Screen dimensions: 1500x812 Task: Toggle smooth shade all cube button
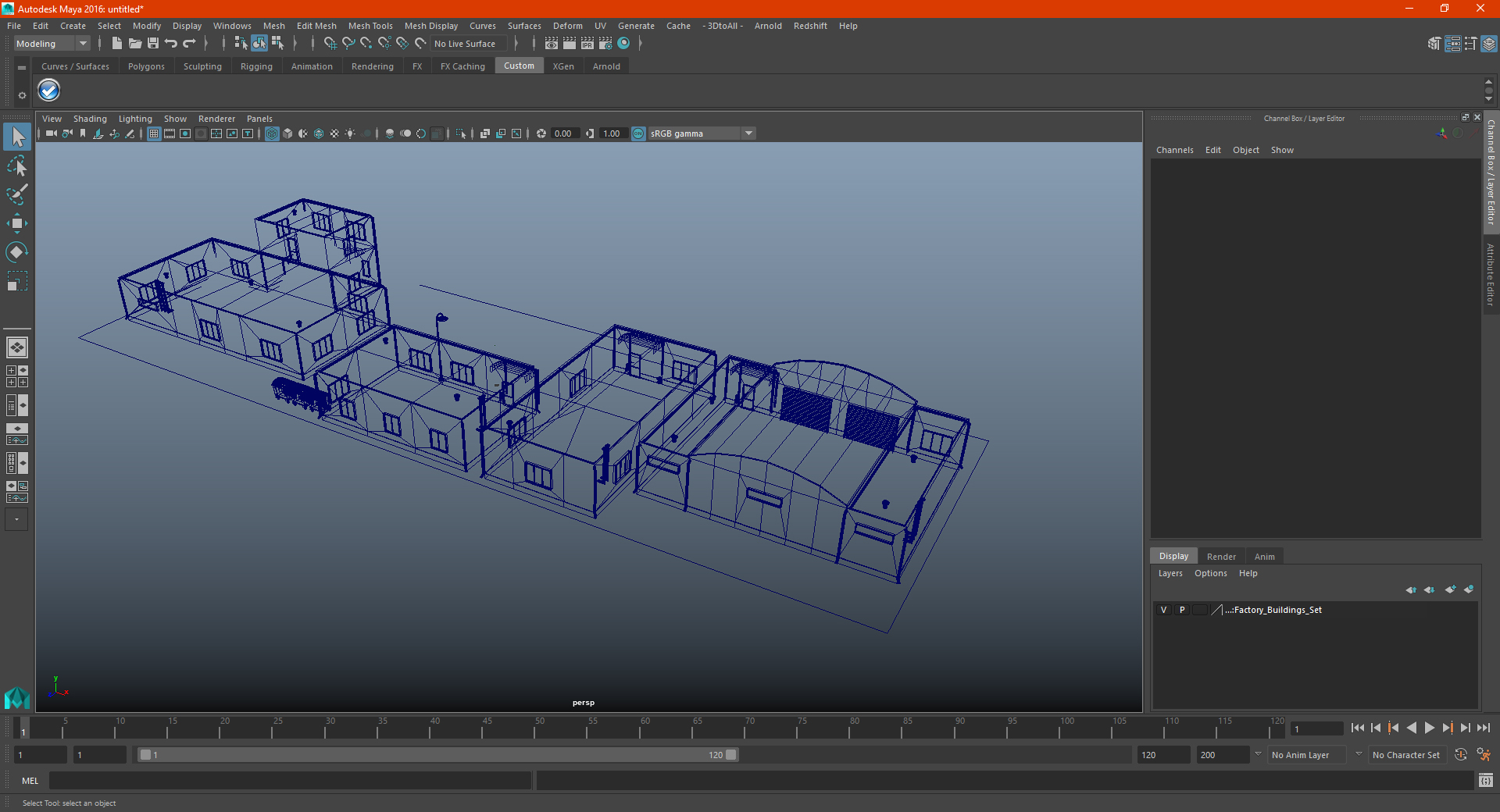(x=287, y=134)
